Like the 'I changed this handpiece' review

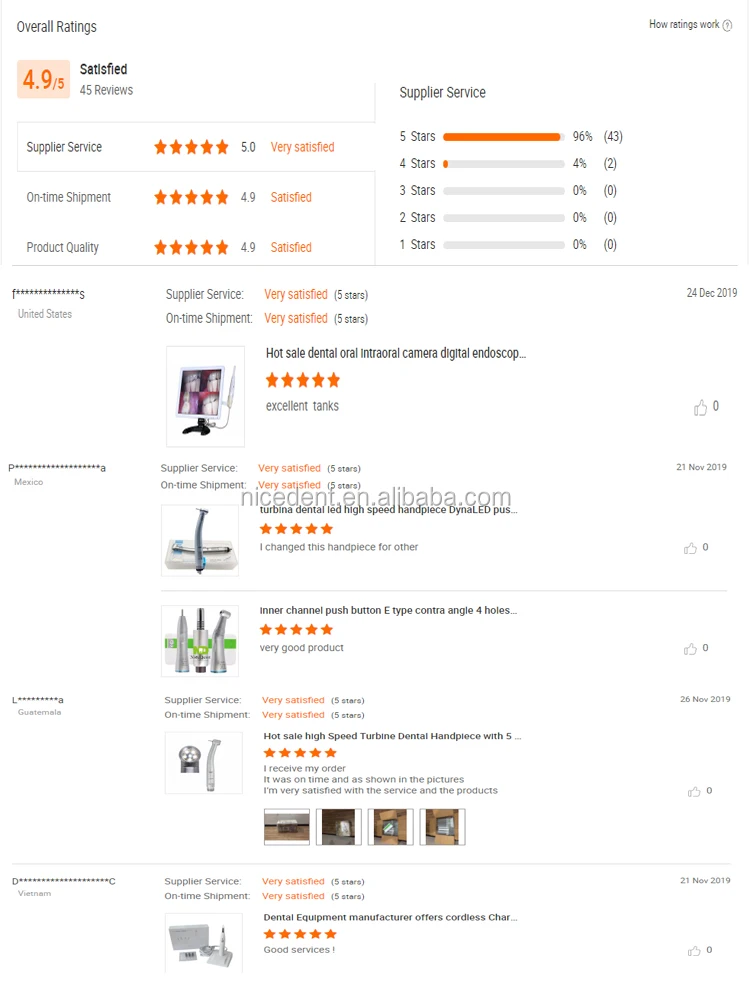click(690, 548)
